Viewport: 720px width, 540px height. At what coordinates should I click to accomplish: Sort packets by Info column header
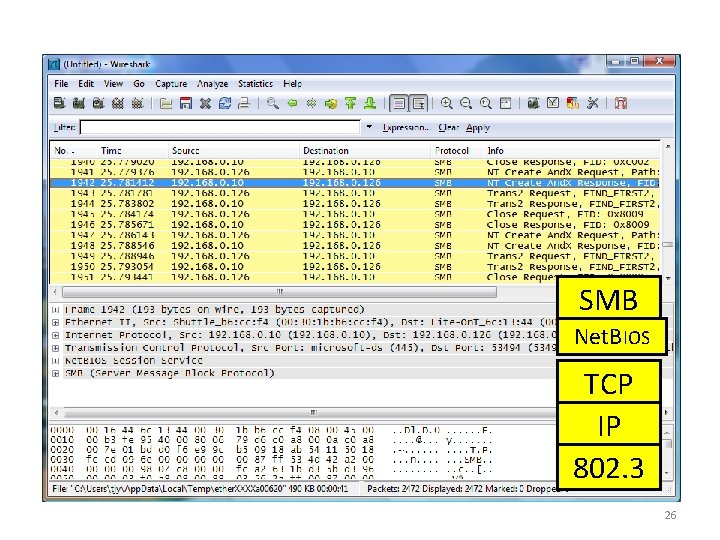coord(572,151)
